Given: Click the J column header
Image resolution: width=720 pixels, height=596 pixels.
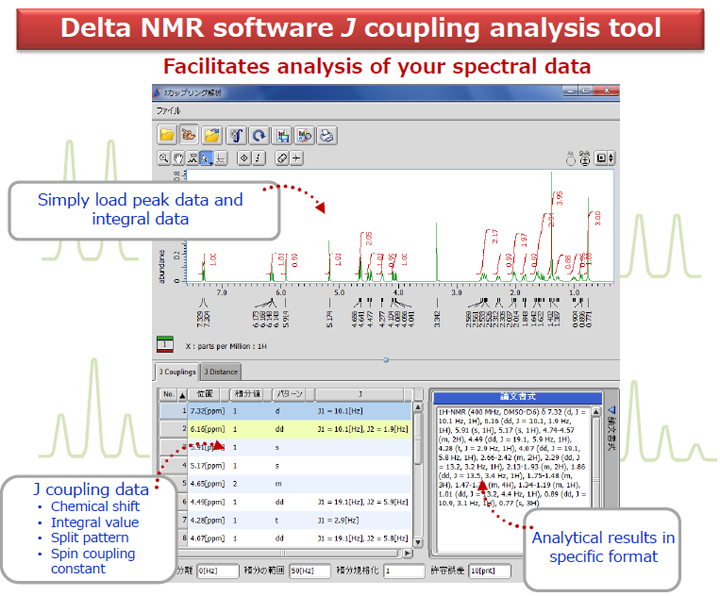Looking at the screenshot, I should coord(360,394).
